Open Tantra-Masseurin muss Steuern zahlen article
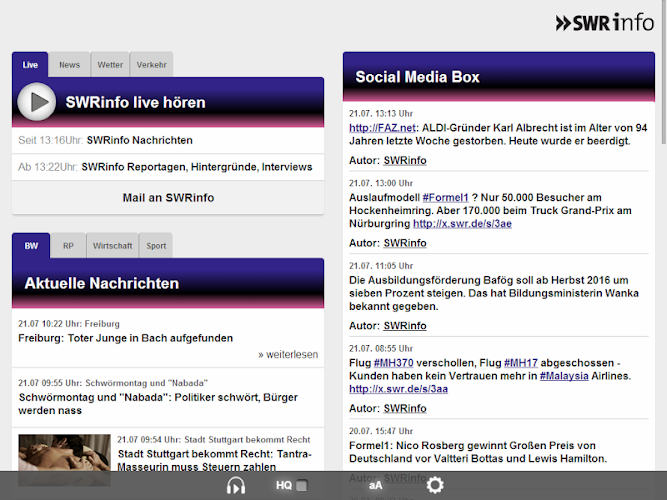Image resolution: width=667 pixels, height=500 pixels. 214,460
